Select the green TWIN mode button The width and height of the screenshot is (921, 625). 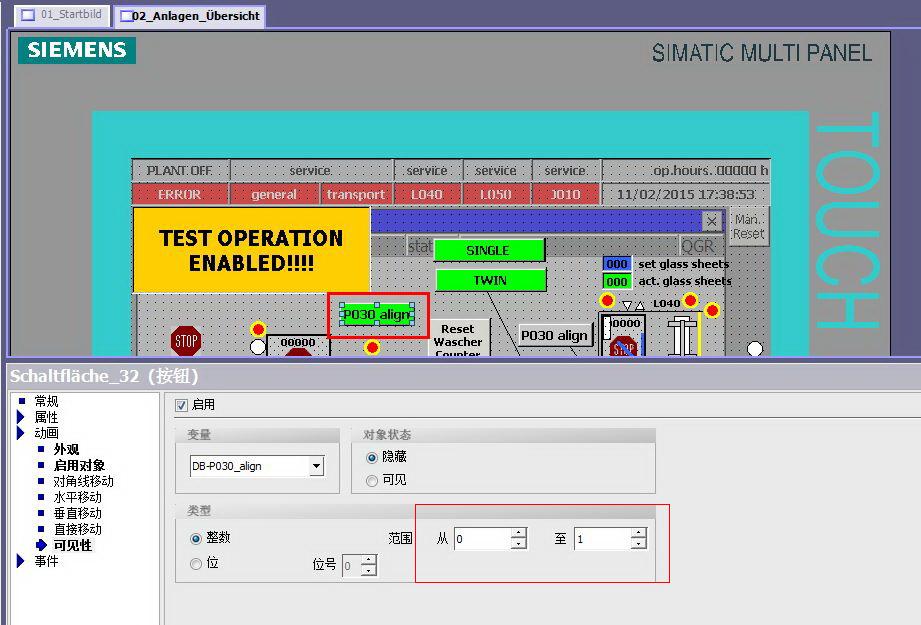click(x=490, y=280)
